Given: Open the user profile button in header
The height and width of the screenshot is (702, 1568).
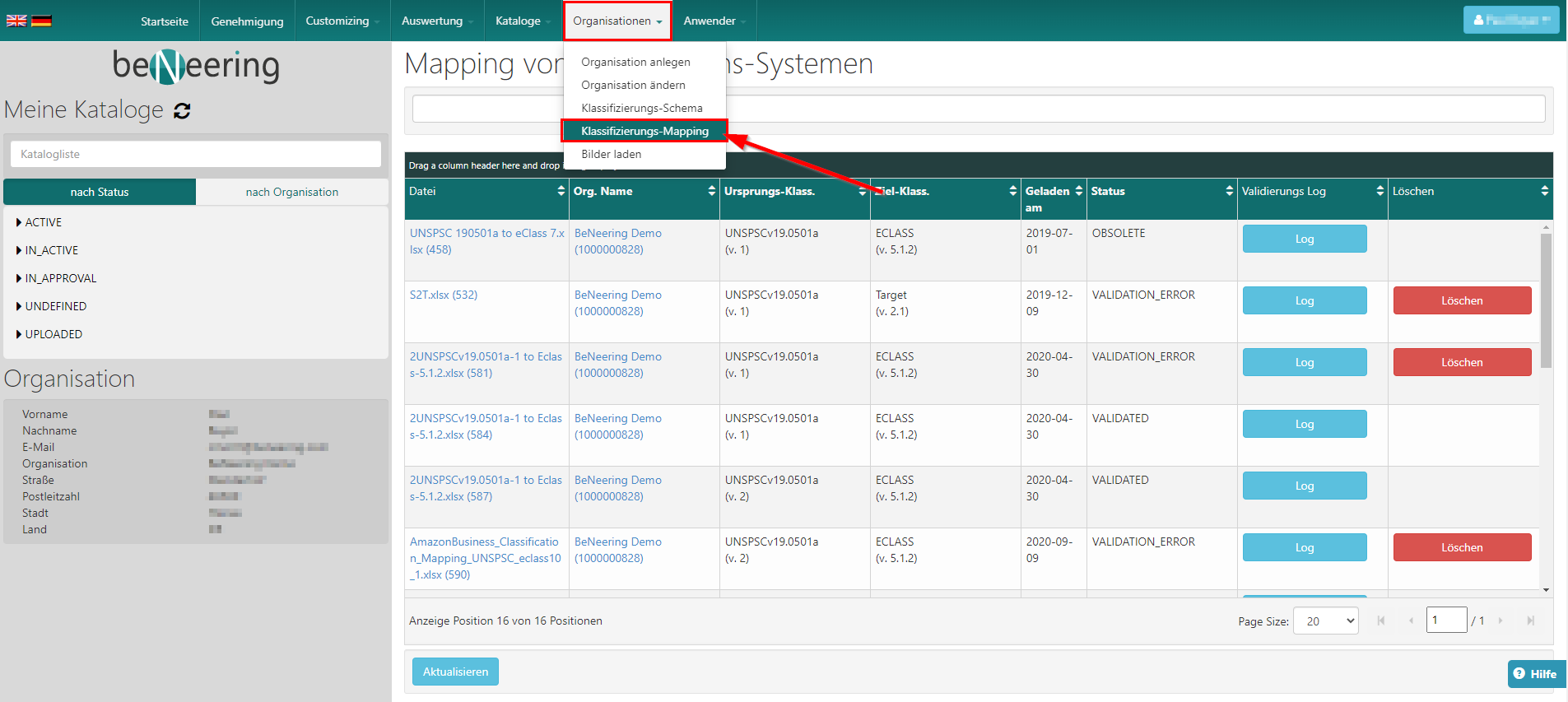Looking at the screenshot, I should 1510,20.
